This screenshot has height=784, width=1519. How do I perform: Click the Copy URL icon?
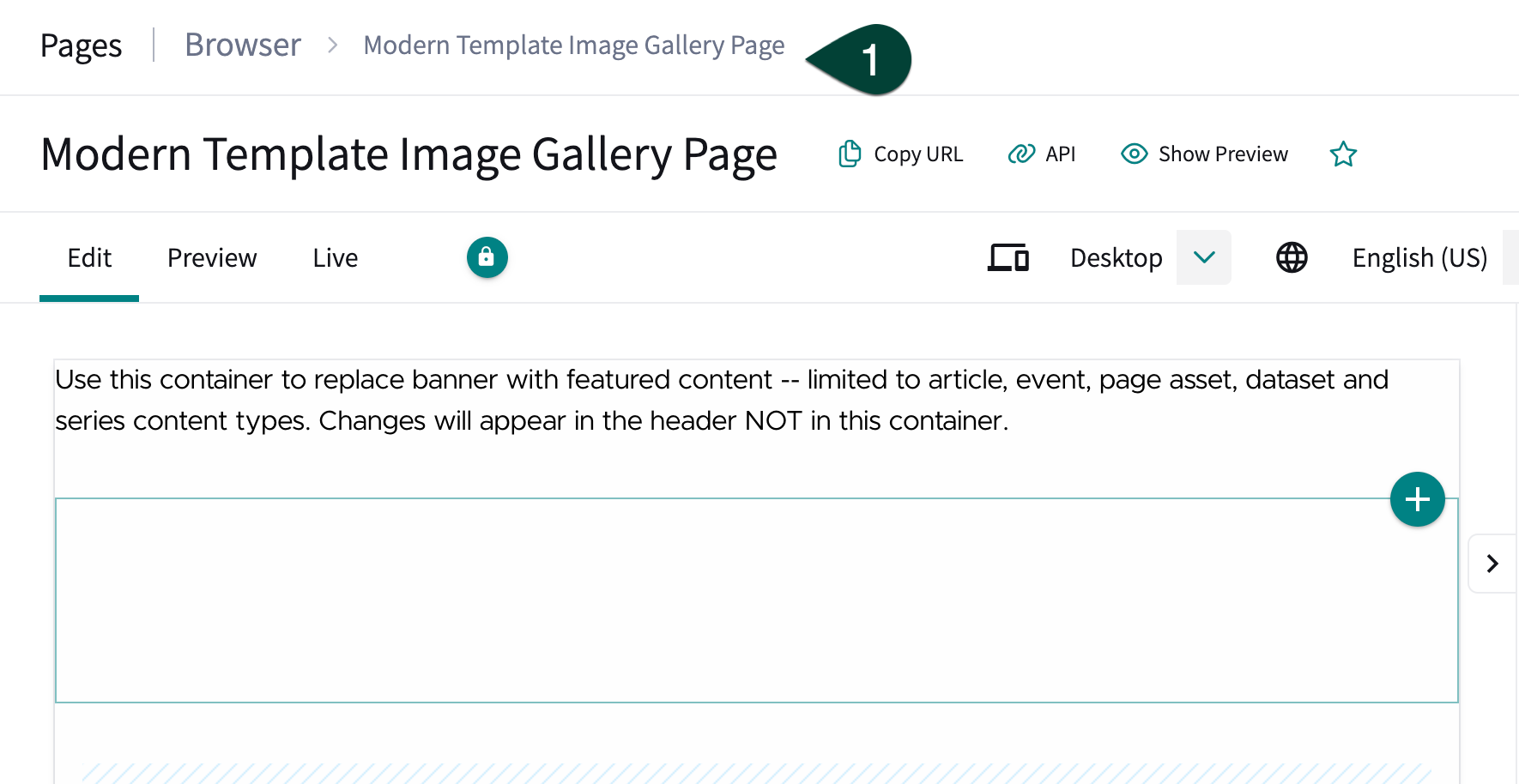click(850, 154)
